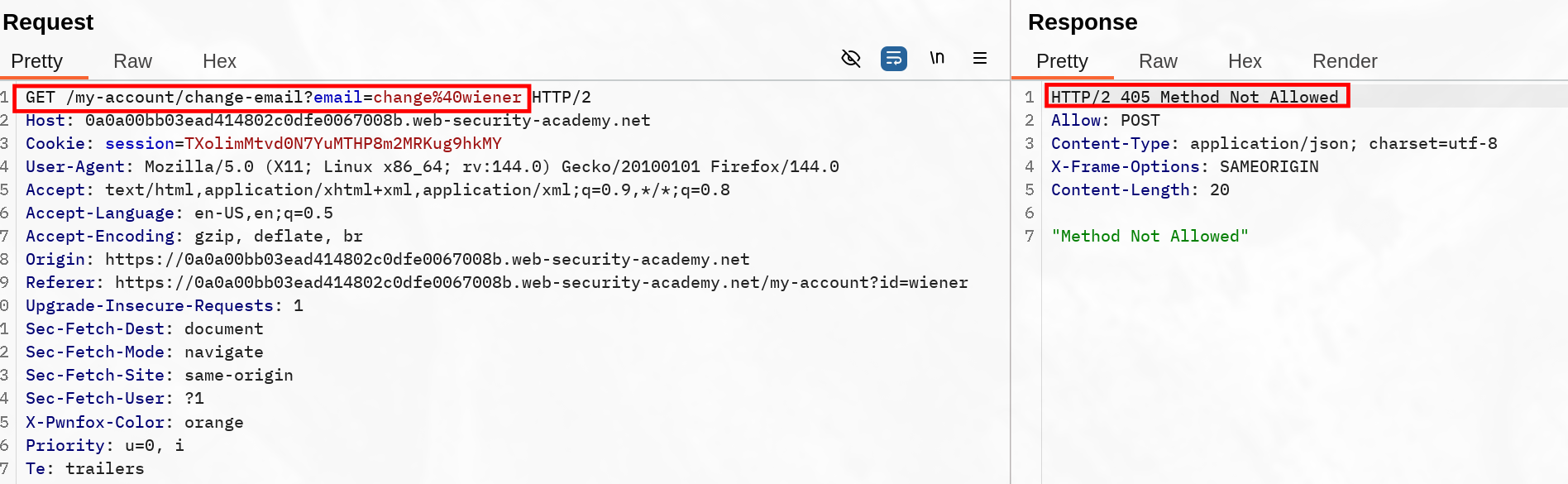1568x484 pixels.
Task: Select the Request Pretty tab
Action: tap(37, 61)
